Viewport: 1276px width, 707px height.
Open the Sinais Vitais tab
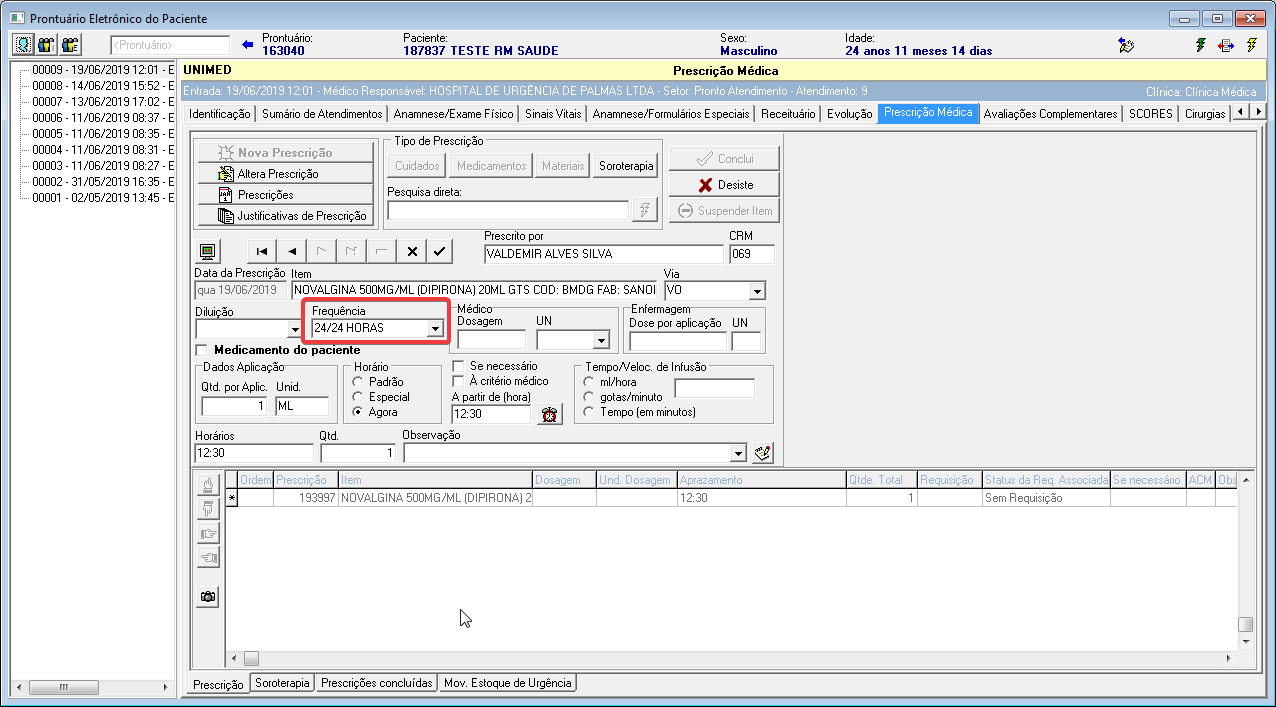(552, 114)
